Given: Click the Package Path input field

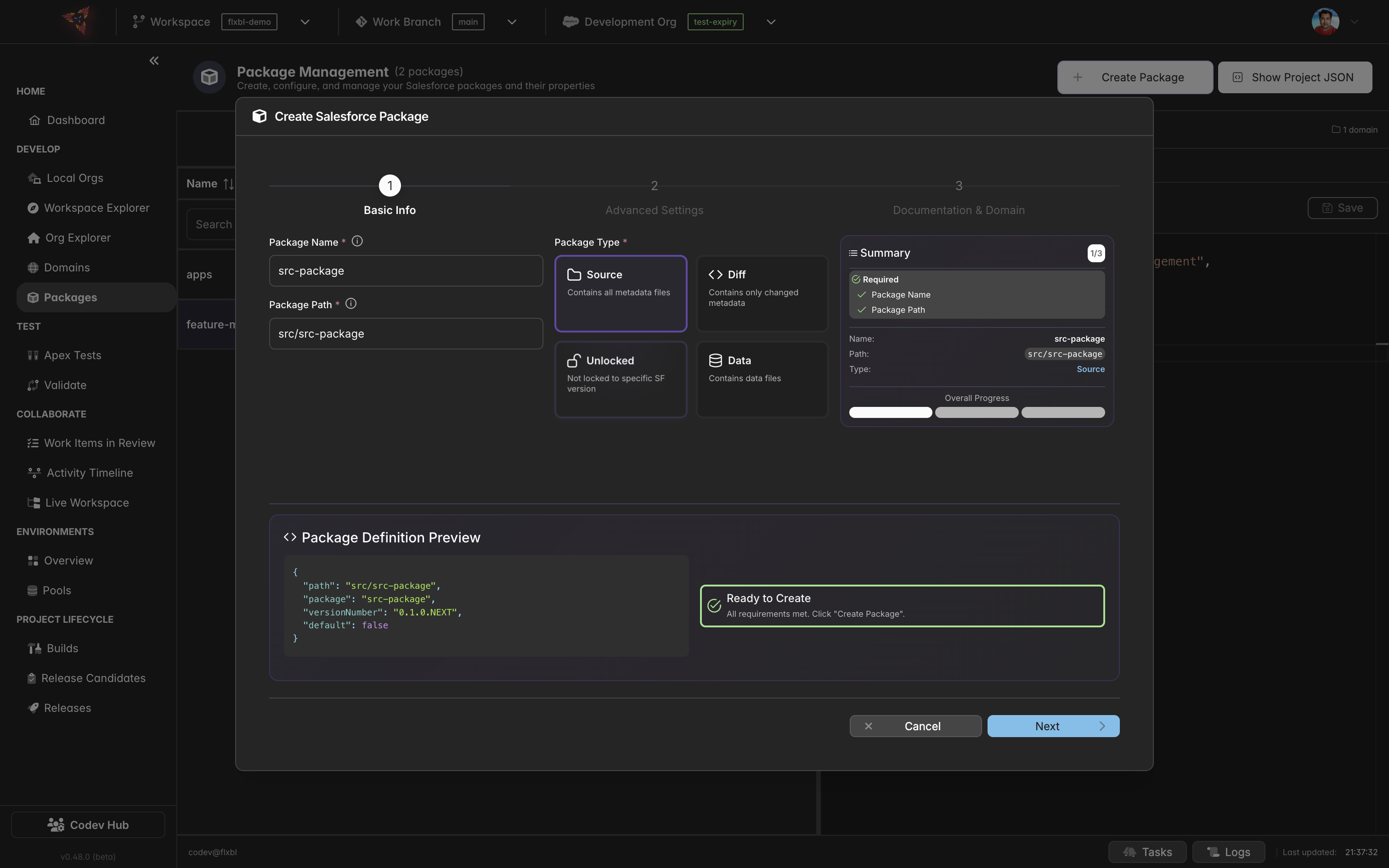Looking at the screenshot, I should coord(406,333).
